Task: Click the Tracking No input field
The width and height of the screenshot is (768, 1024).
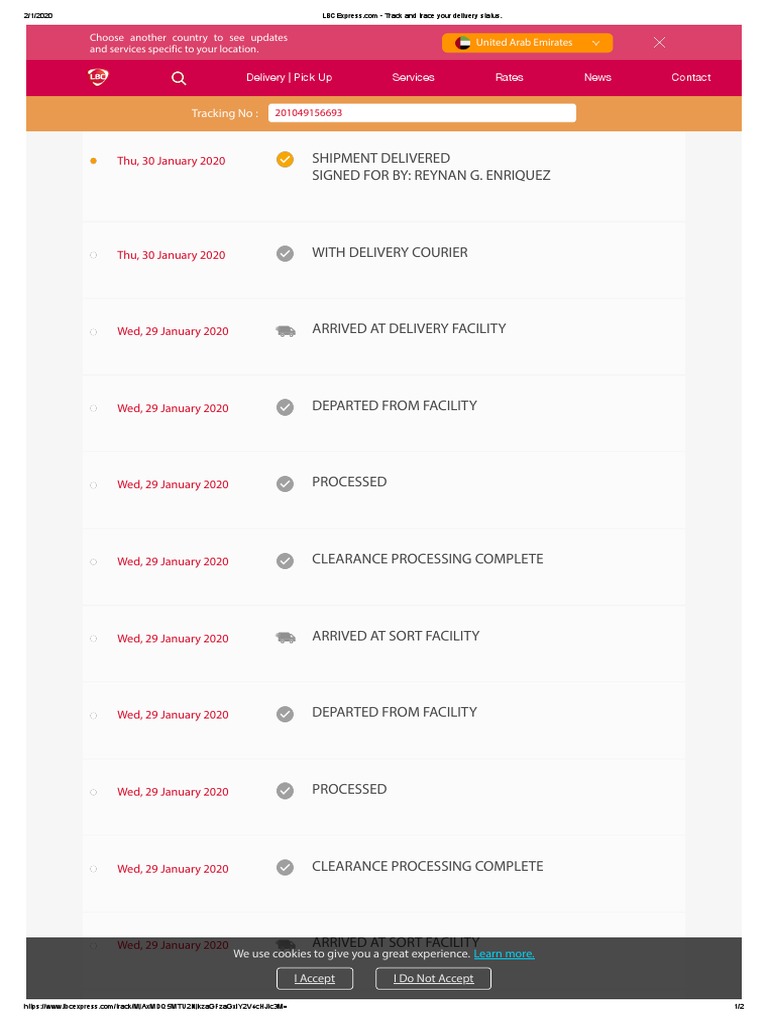Action: click(422, 113)
